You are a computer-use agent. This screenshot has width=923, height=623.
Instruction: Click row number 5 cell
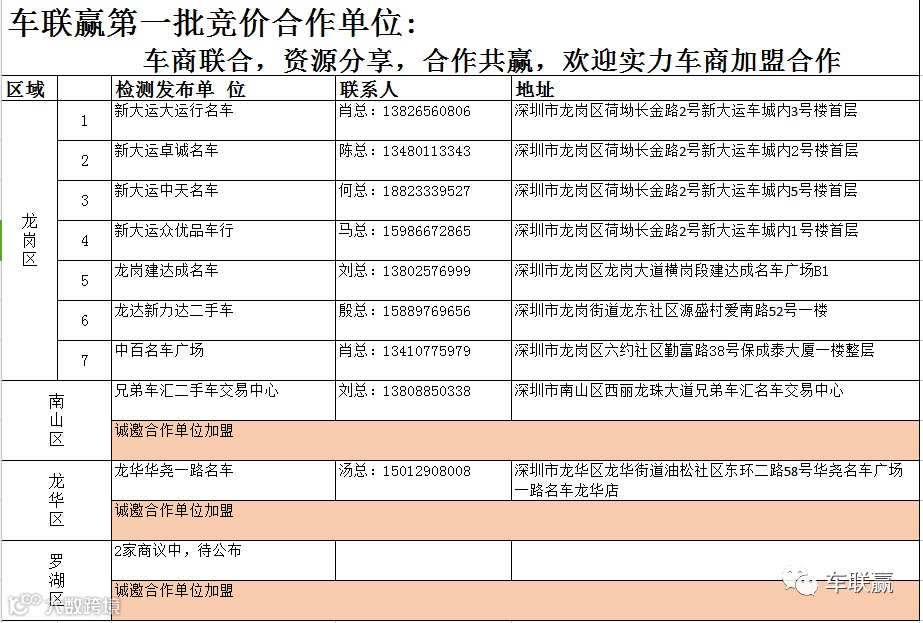click(84, 281)
